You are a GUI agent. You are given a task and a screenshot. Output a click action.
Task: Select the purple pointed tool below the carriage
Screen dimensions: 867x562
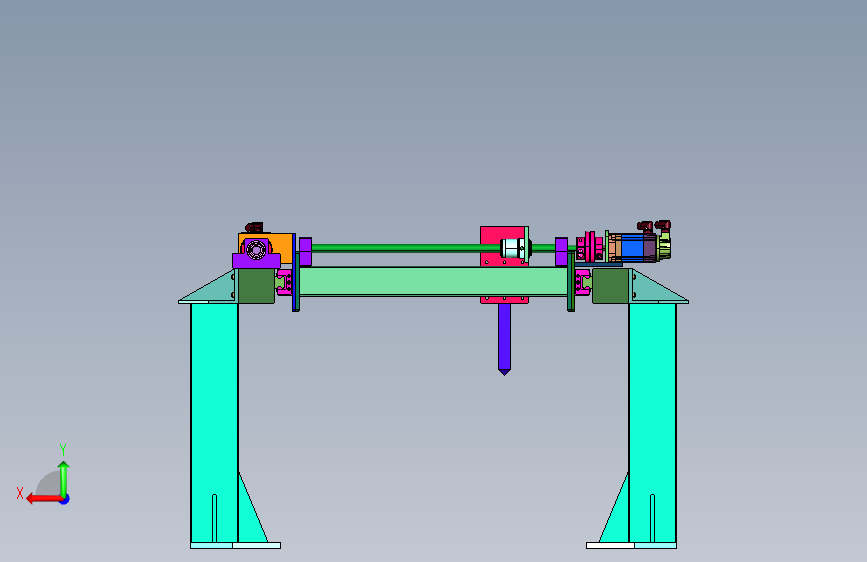[504, 339]
